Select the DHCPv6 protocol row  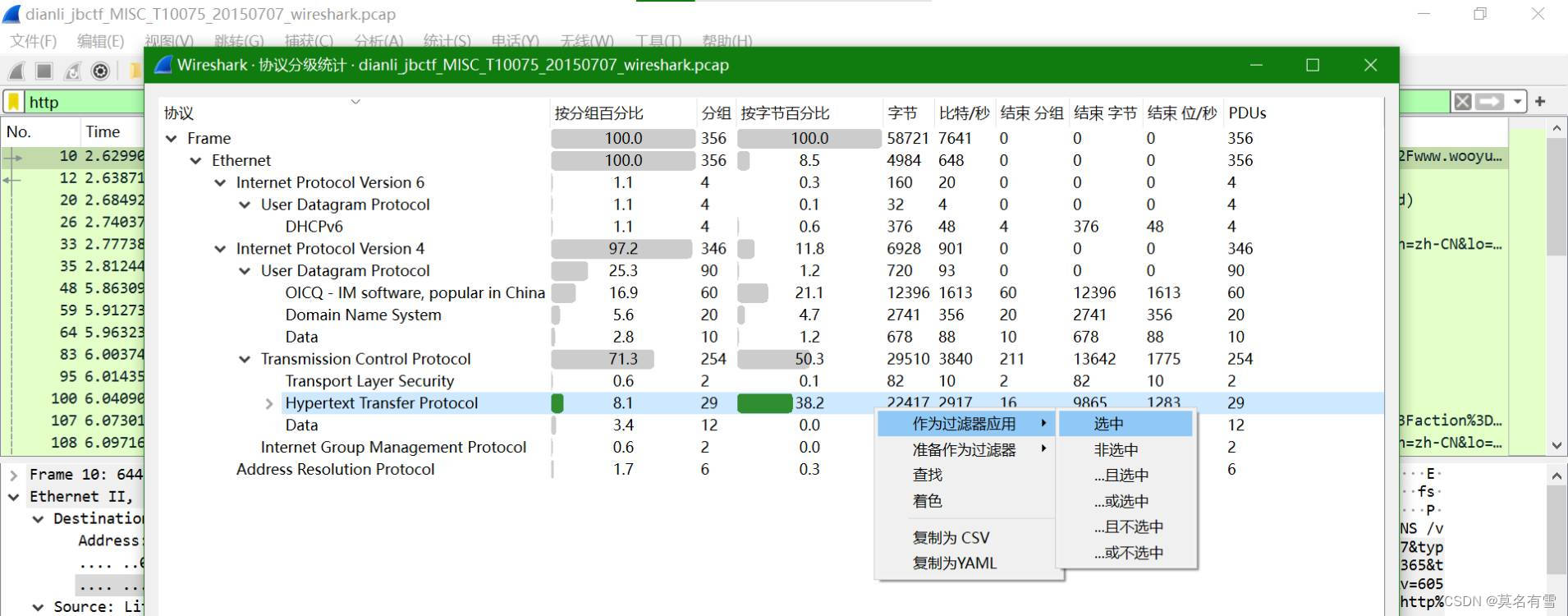point(314,227)
